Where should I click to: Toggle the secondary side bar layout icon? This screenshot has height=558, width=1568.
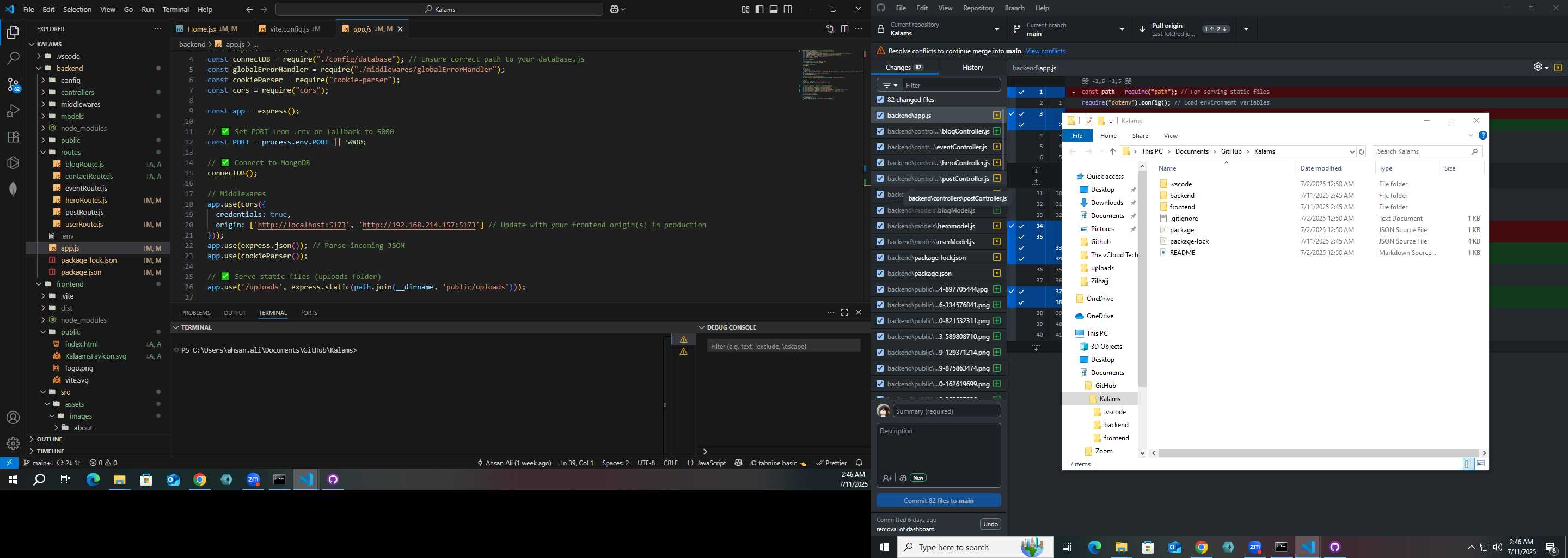point(788,9)
